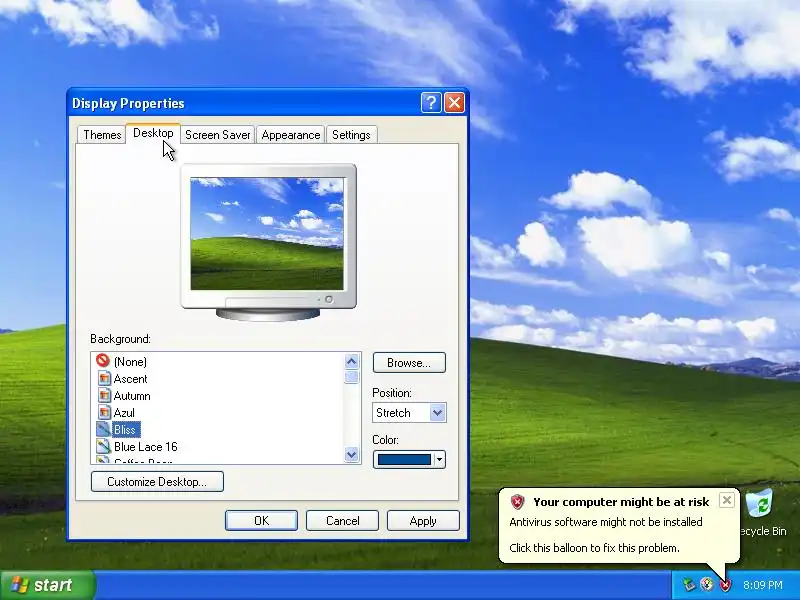800x600 pixels.
Task: Click the no-background icon beside (None)
Action: (103, 361)
